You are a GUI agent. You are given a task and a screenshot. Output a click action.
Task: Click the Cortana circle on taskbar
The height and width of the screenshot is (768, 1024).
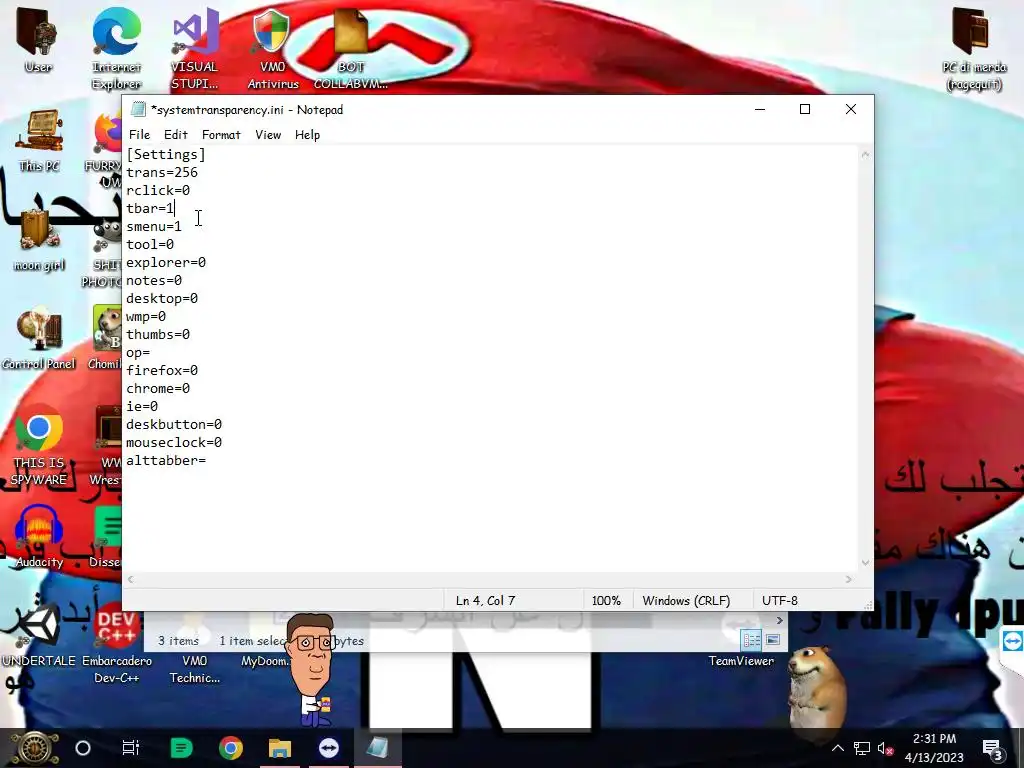[x=83, y=748]
